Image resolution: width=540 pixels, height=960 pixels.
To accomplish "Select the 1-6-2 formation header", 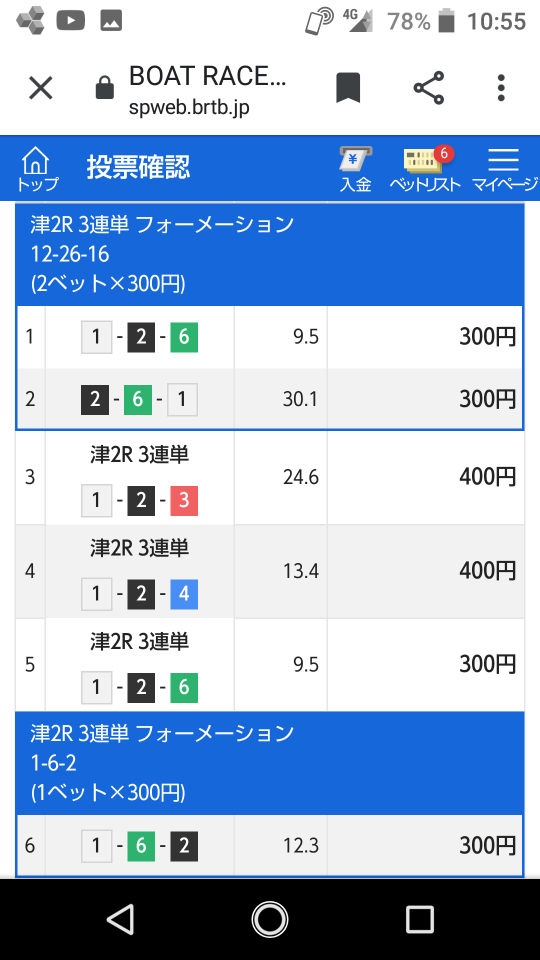I will tap(269, 763).
